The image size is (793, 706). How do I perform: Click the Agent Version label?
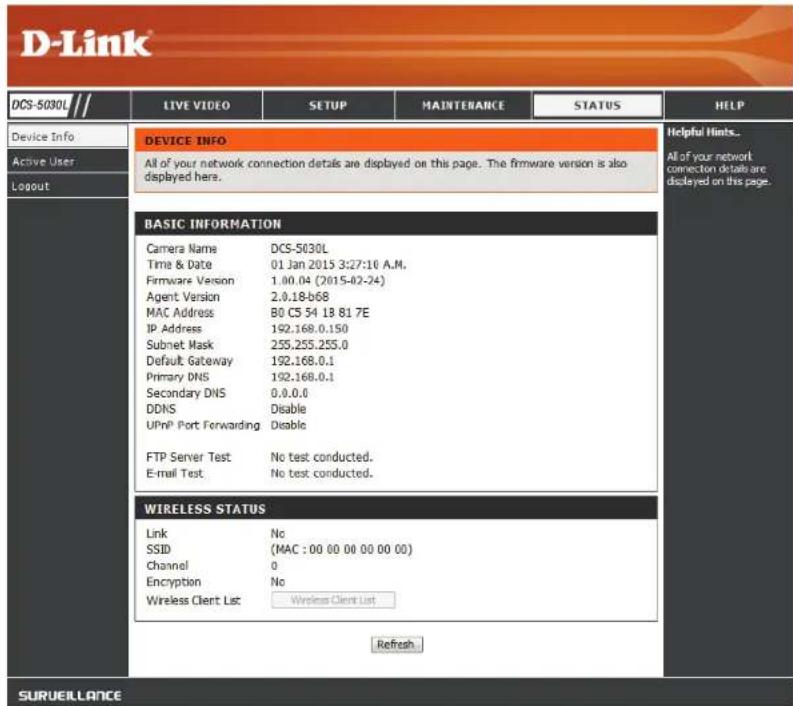coord(183,297)
